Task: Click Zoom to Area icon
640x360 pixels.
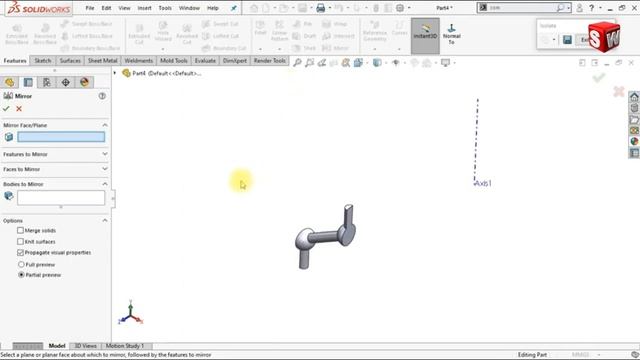Action: (310, 62)
